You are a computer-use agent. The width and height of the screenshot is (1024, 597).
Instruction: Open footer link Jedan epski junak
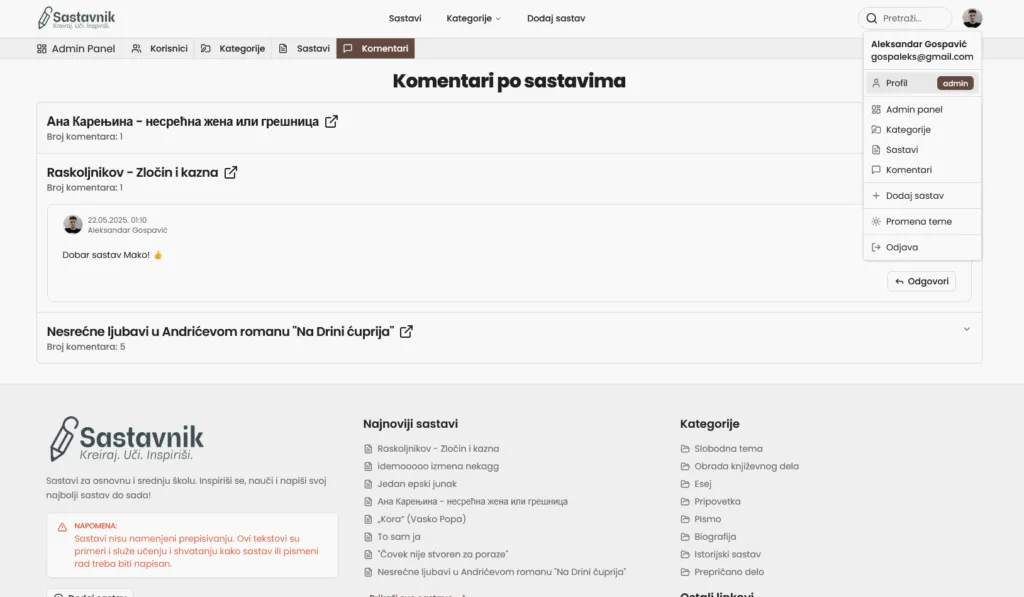pyautogui.click(x=417, y=484)
